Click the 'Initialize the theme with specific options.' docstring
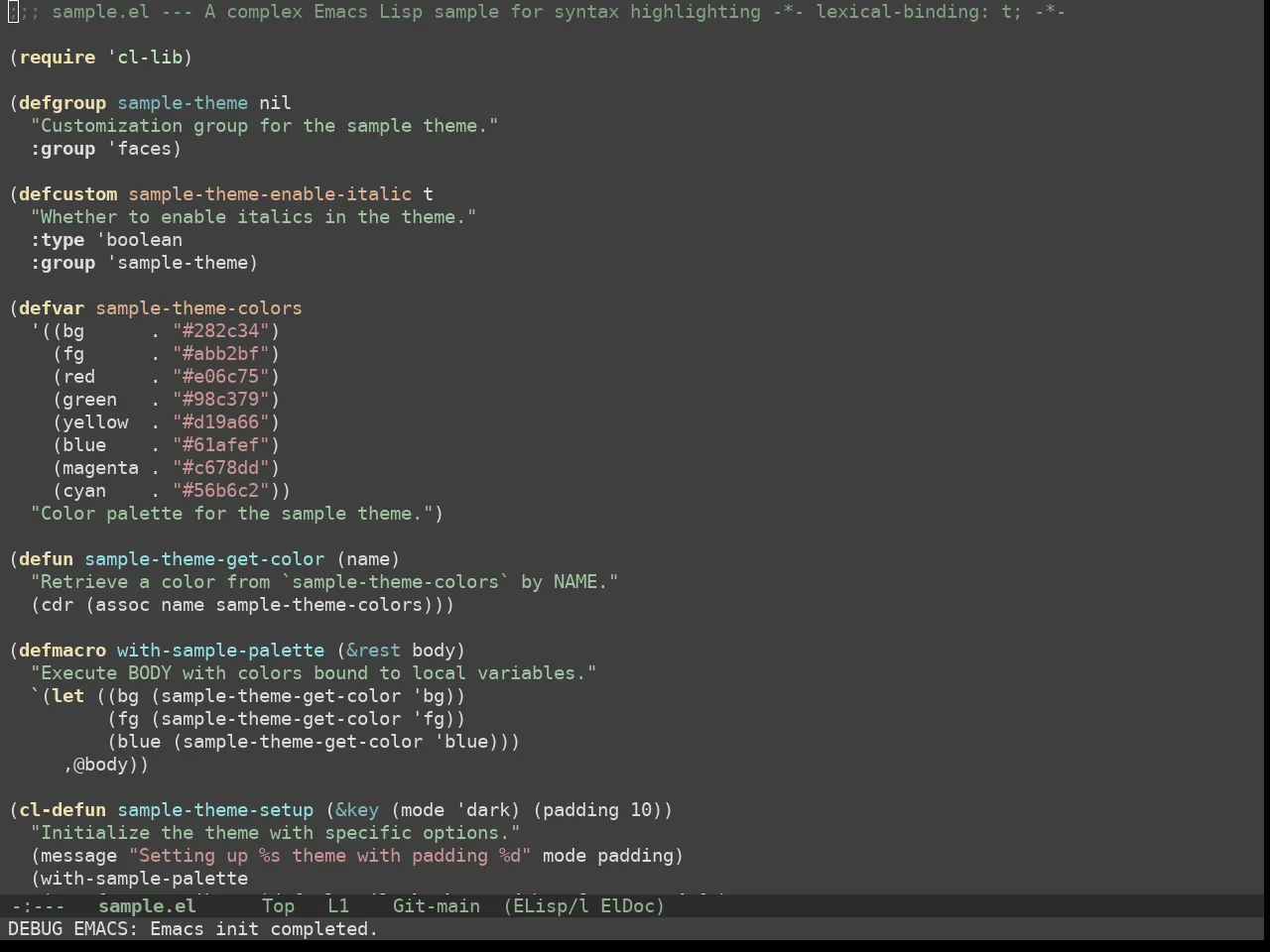Viewport: 1270px width, 952px height. click(275, 833)
